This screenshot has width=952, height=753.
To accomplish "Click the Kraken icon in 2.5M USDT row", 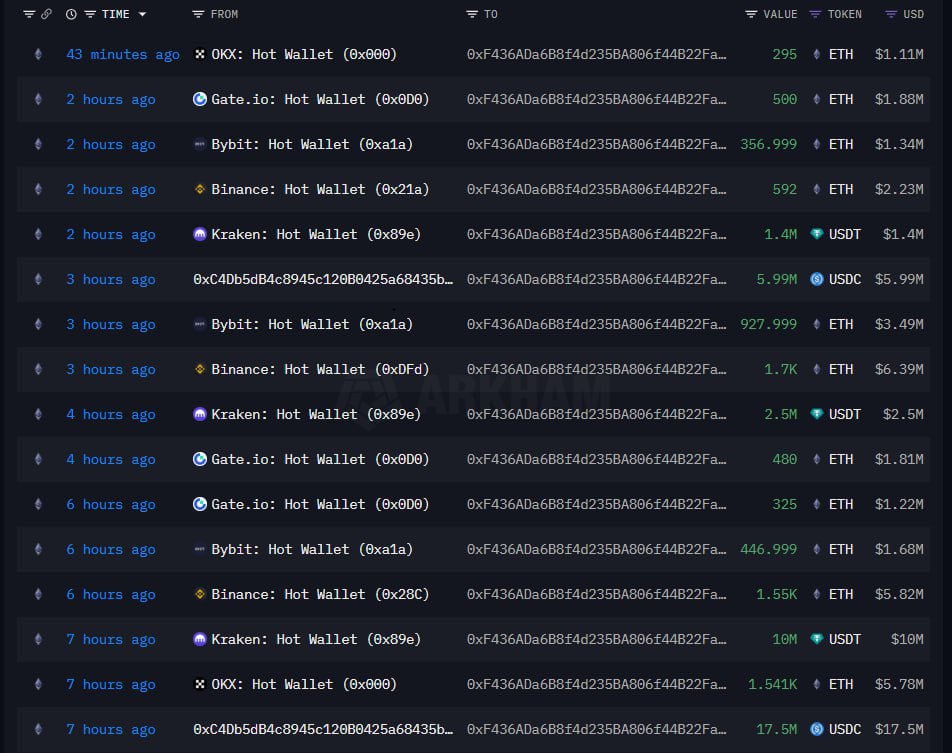I will coord(200,414).
